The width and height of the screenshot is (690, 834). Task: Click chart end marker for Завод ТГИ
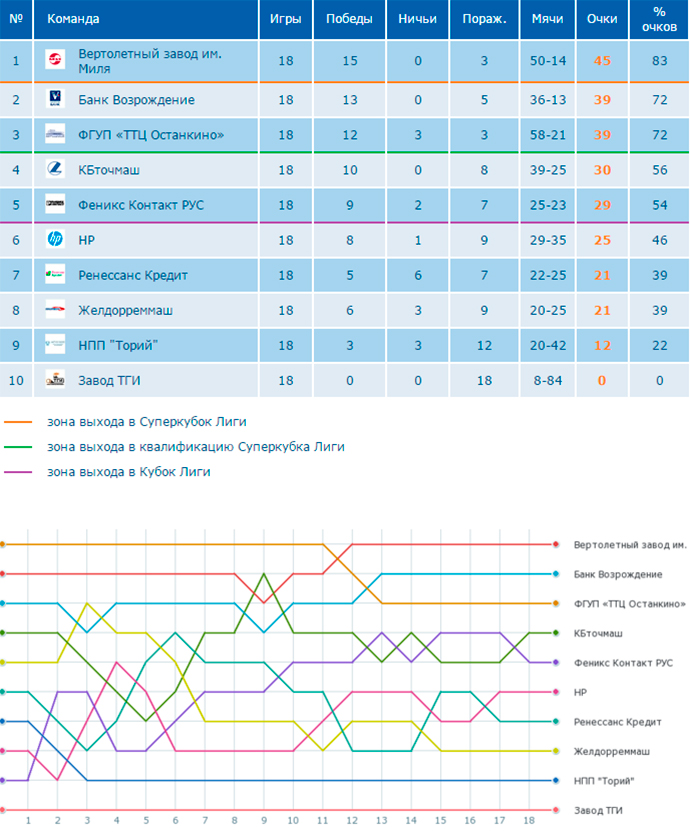(x=556, y=810)
